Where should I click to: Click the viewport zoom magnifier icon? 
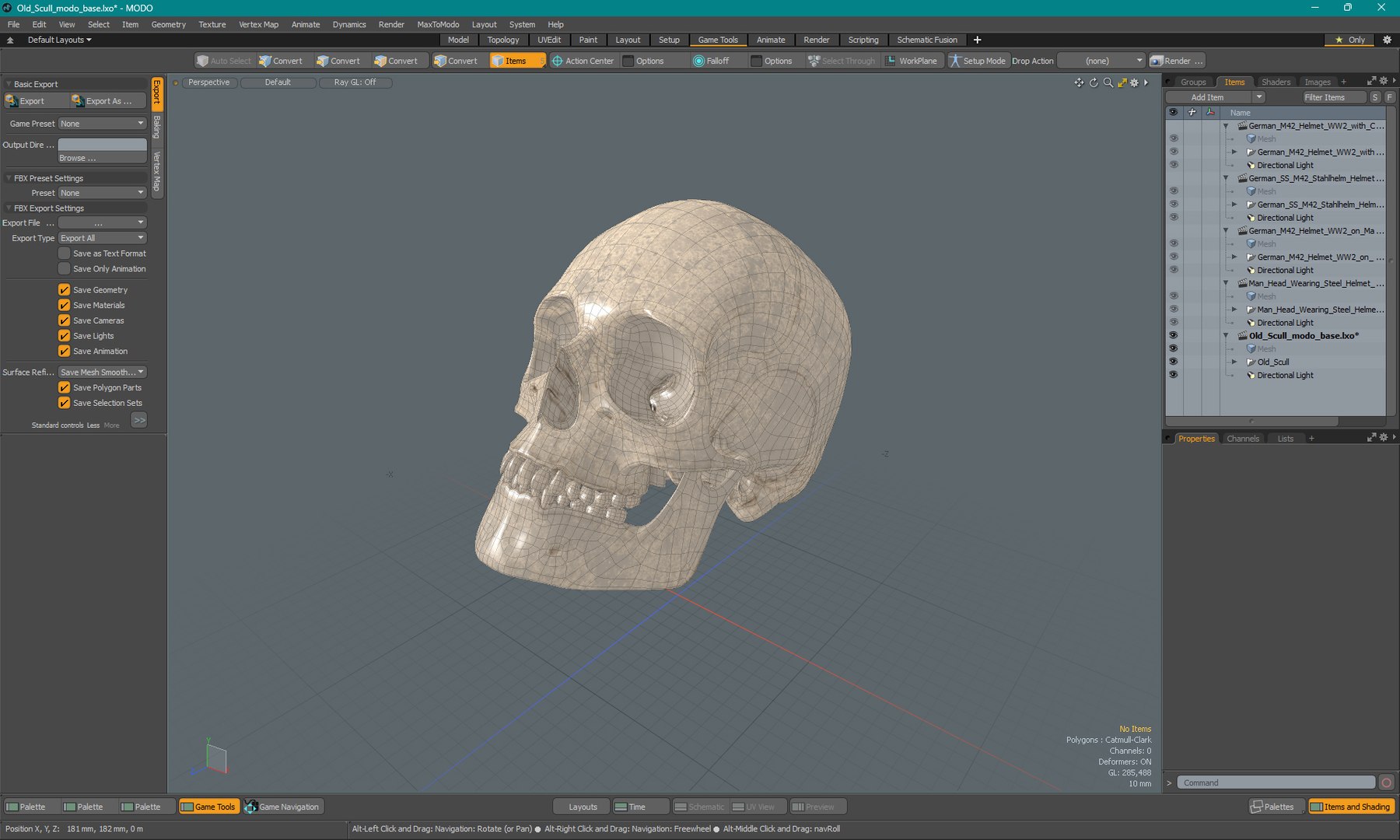tap(1108, 82)
